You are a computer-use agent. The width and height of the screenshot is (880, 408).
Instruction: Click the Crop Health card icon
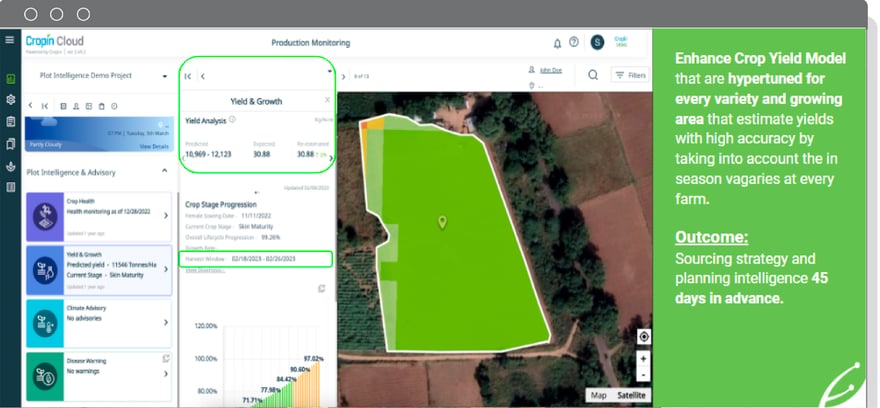pyautogui.click(x=45, y=217)
